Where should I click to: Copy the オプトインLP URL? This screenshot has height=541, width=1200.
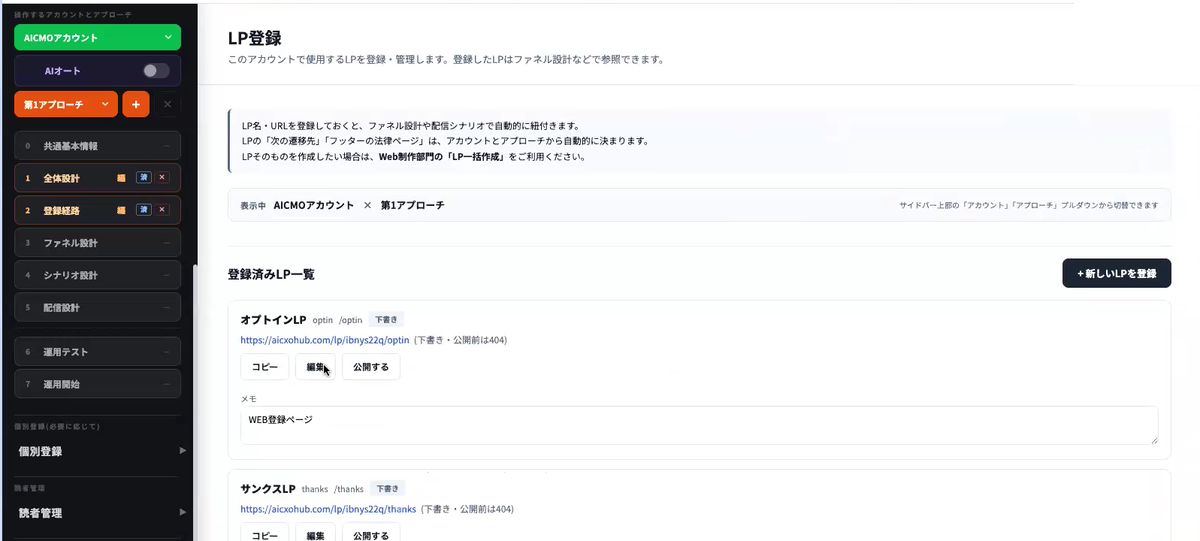(x=265, y=367)
